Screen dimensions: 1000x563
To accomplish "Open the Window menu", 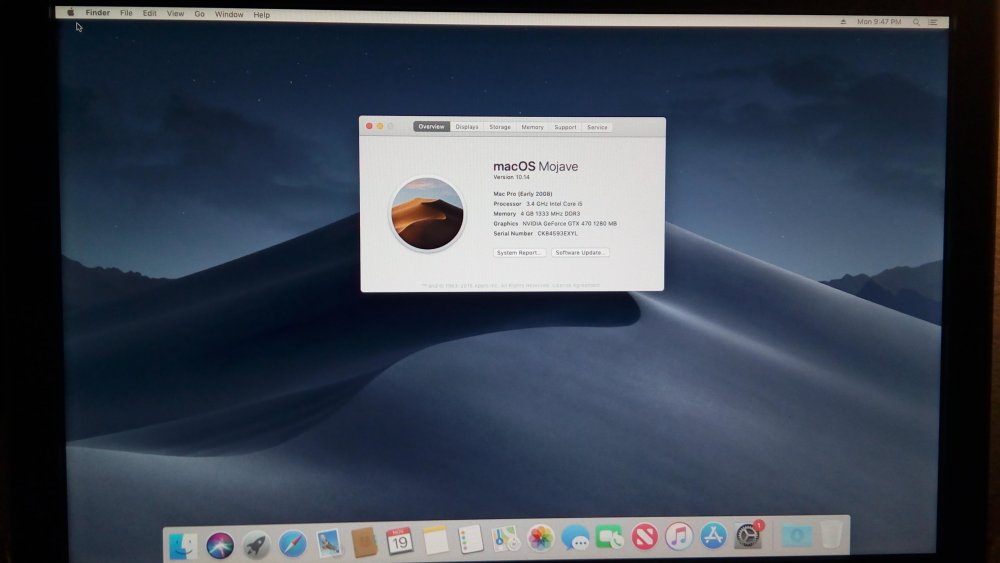I will click(229, 14).
